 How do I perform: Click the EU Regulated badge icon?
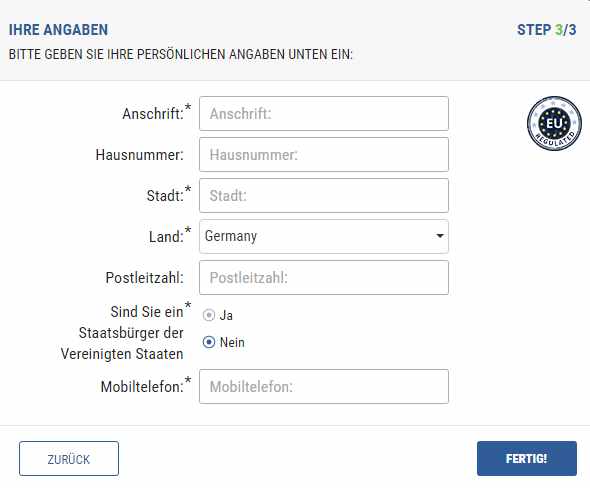554,123
